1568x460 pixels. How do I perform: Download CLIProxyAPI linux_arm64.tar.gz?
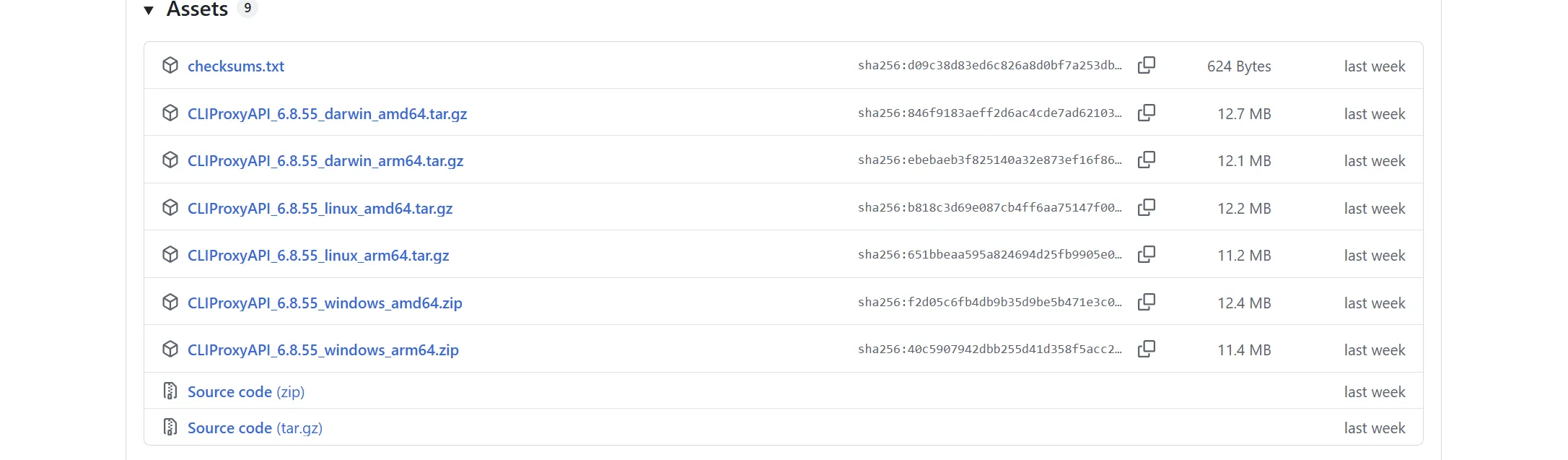pyautogui.click(x=318, y=256)
